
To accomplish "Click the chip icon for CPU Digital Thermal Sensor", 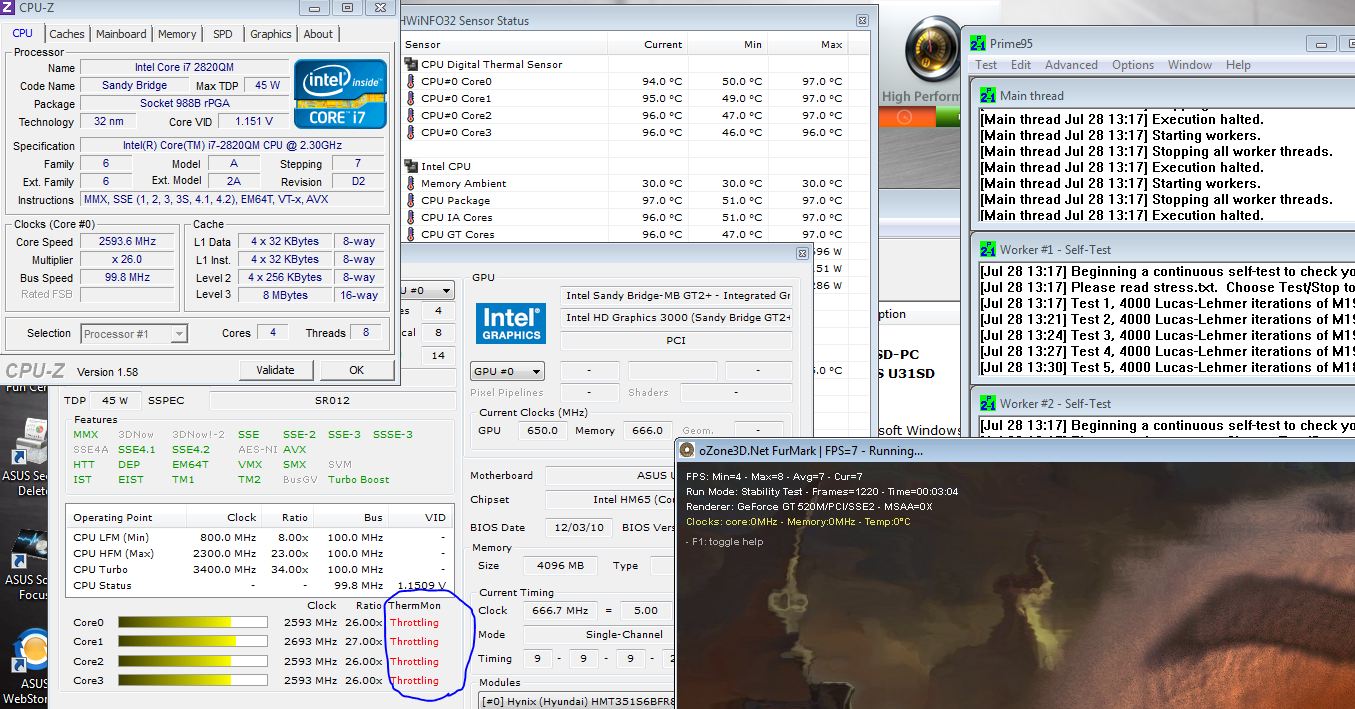I will coord(410,64).
